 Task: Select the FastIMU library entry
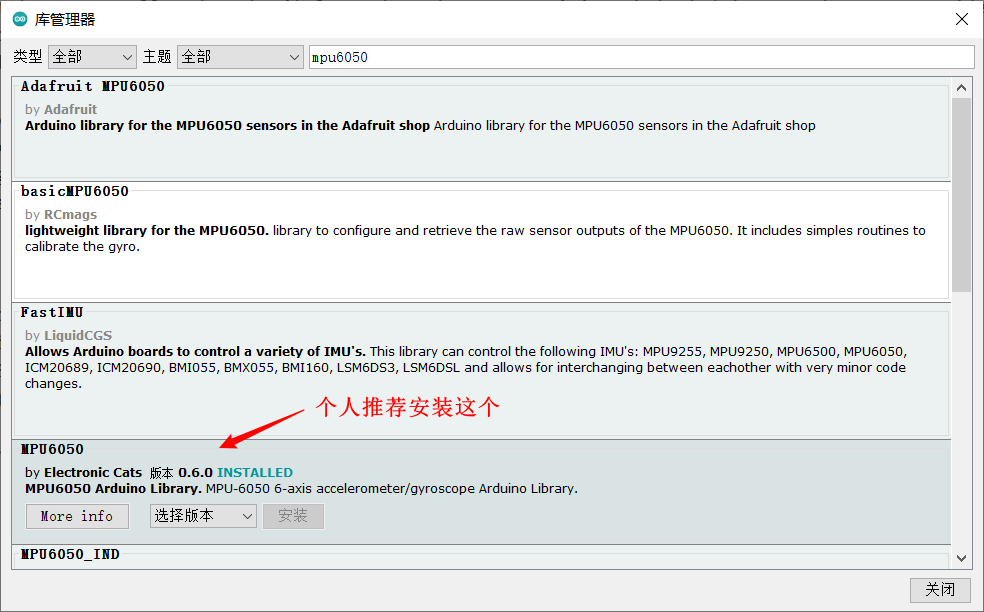(x=481, y=370)
